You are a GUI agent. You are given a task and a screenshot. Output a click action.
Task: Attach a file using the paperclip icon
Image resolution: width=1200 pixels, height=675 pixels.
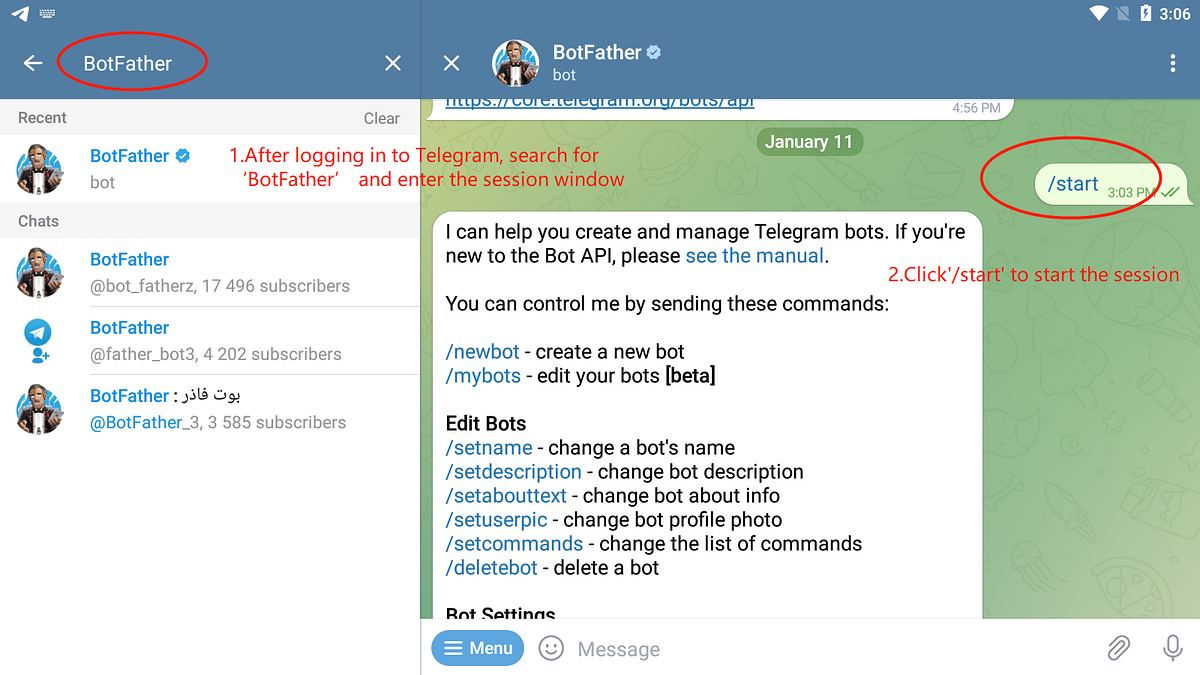(1118, 648)
